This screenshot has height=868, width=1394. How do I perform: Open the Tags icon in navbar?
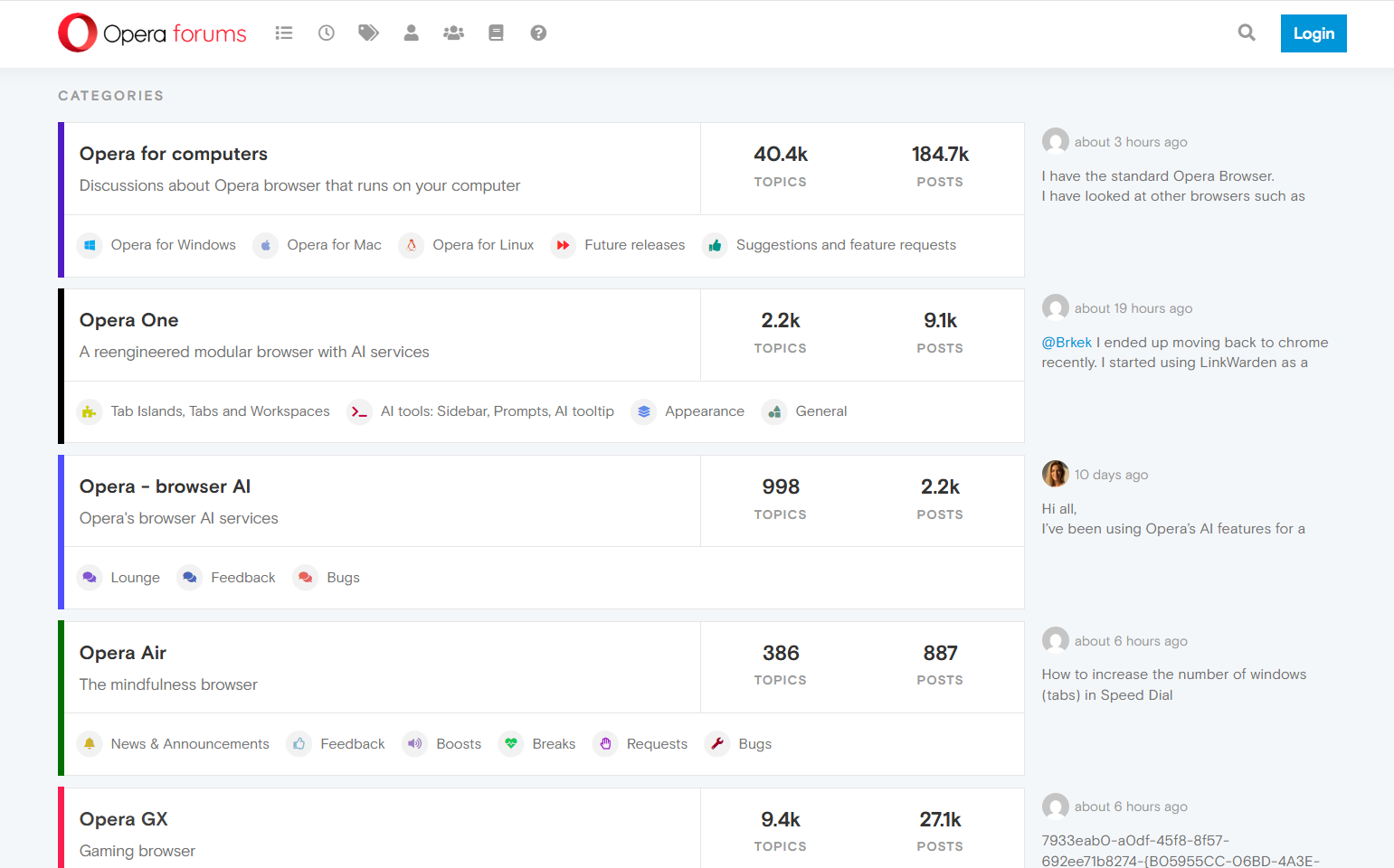click(368, 33)
